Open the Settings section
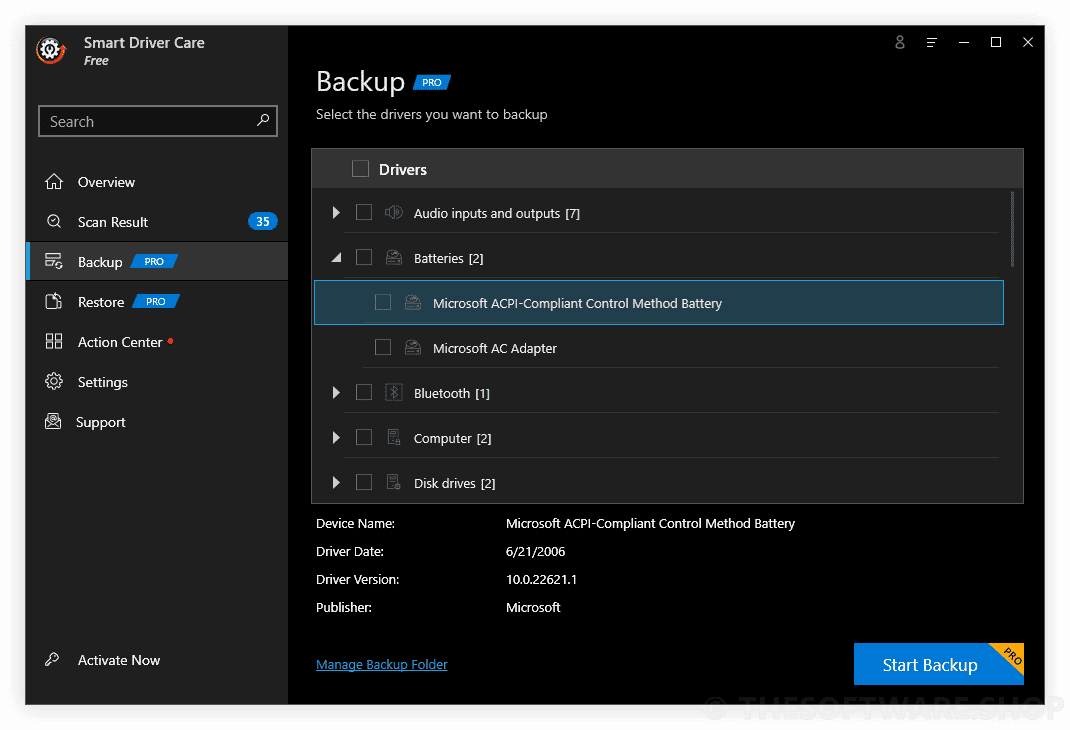The image size is (1070, 730). 157,381
